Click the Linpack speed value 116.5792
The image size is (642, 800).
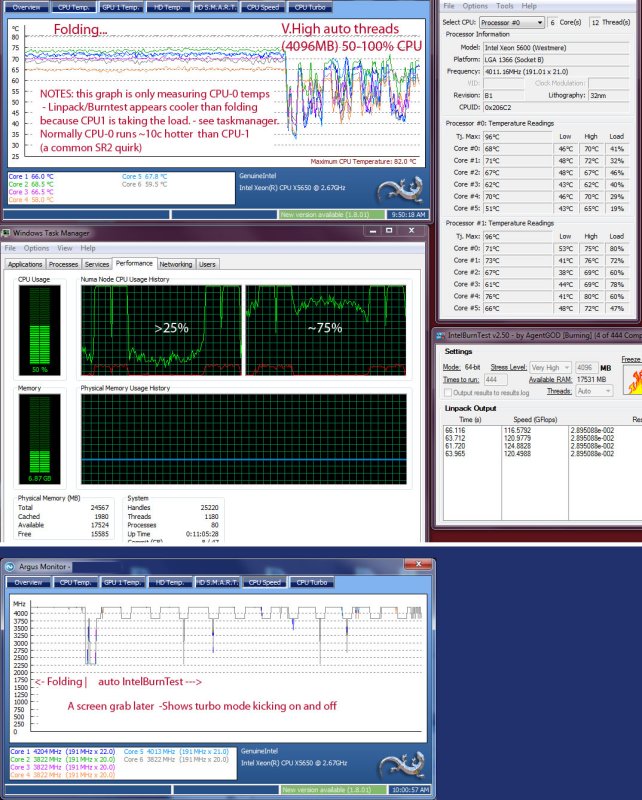coord(517,430)
